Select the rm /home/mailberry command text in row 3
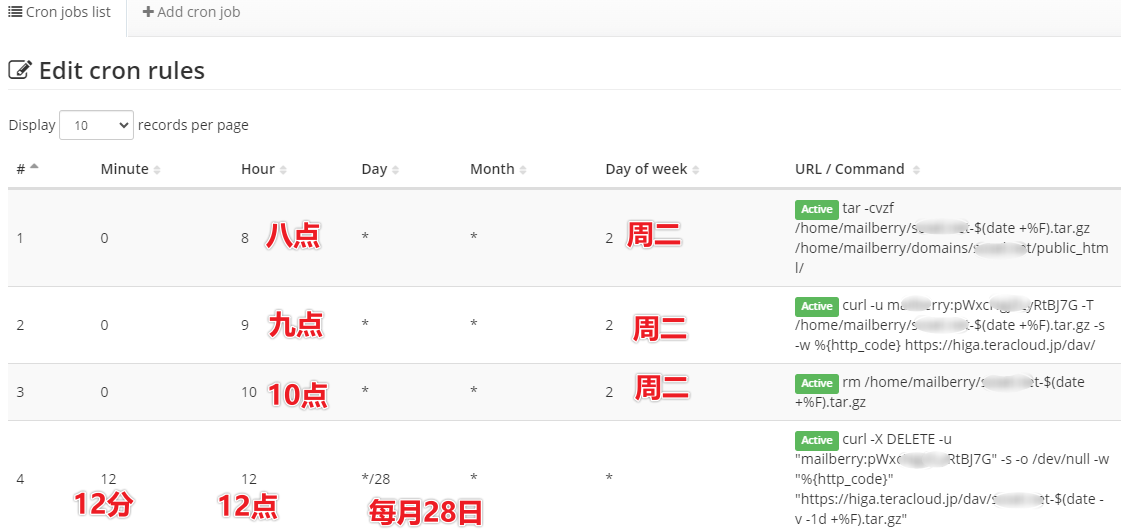This screenshot has height=531, width=1121. [x=939, y=392]
